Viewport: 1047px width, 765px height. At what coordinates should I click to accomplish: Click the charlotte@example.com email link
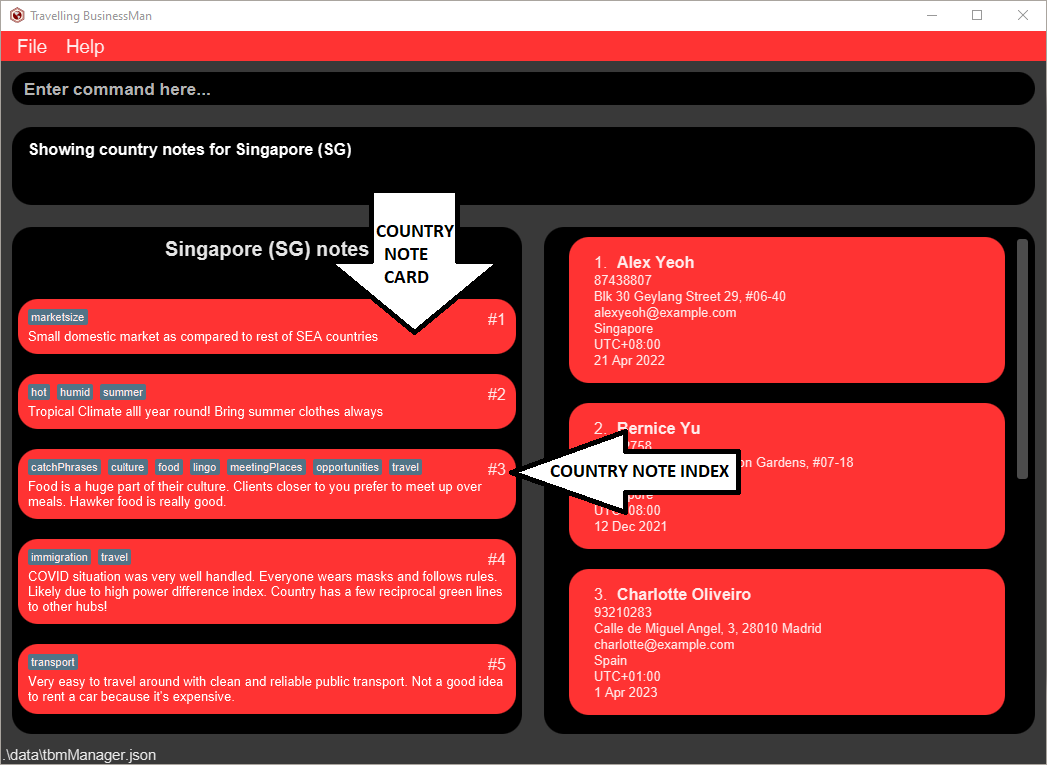coord(665,644)
